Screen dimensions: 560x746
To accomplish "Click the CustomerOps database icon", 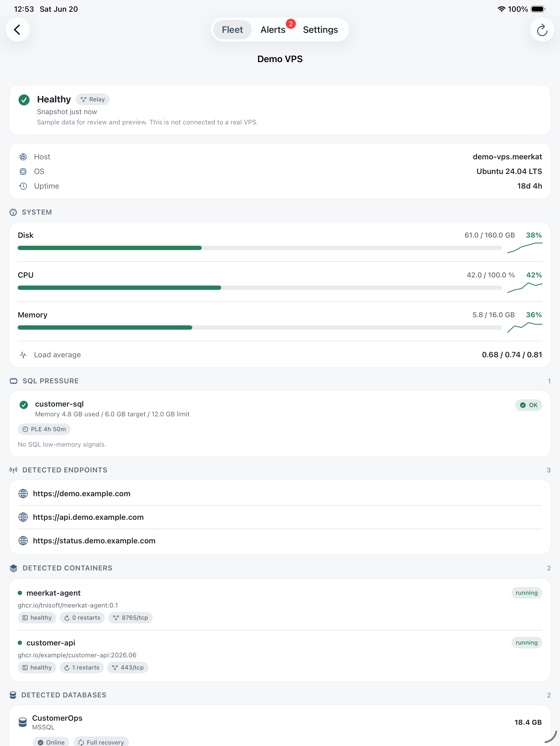I will coord(22,722).
